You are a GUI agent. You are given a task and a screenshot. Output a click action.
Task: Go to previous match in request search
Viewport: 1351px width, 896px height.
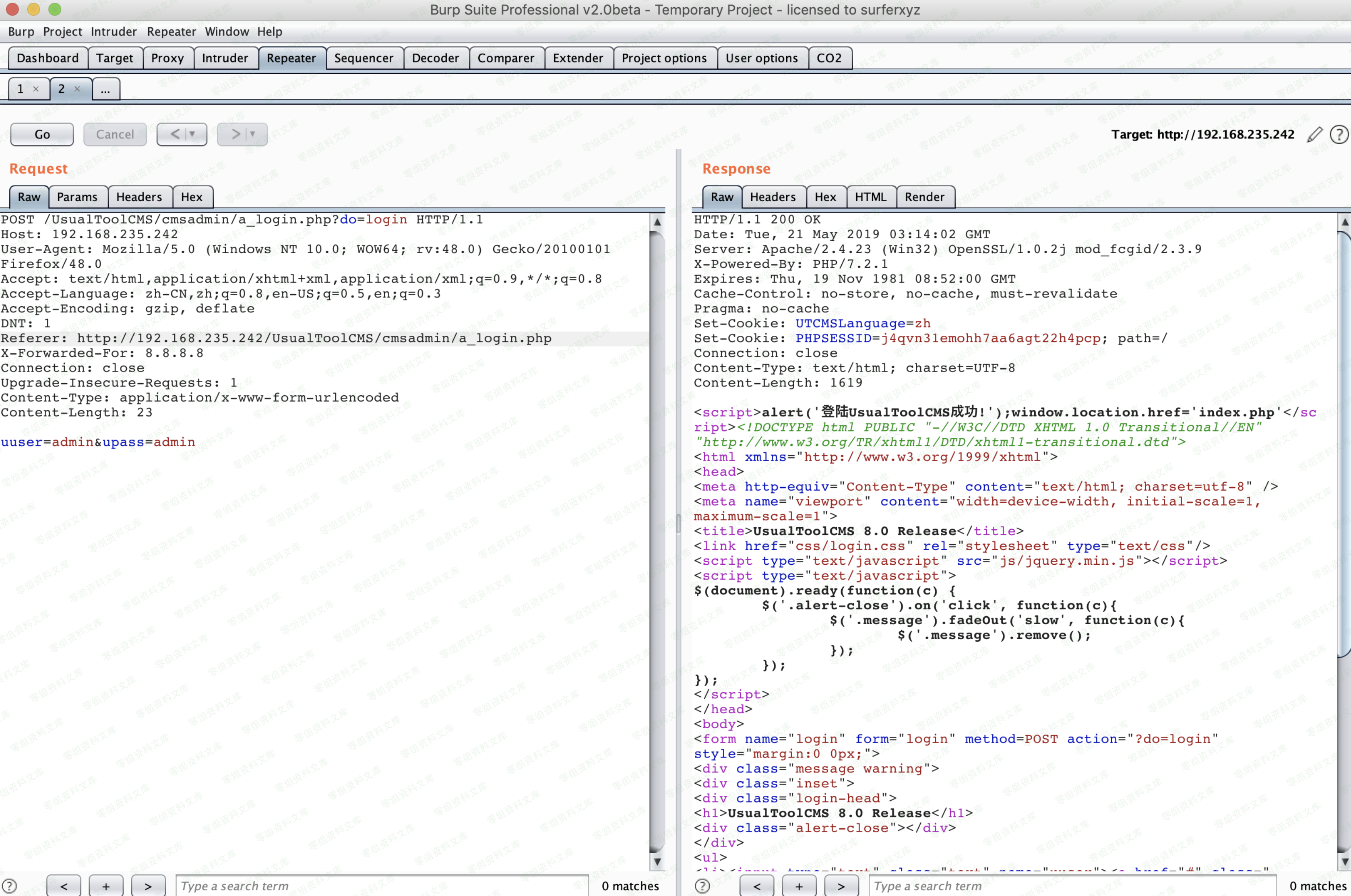pyautogui.click(x=64, y=886)
